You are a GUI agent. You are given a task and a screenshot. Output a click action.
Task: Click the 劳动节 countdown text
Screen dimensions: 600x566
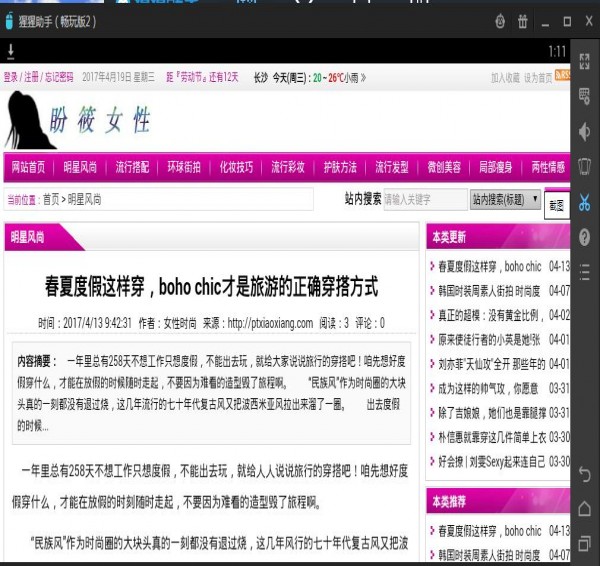point(202,77)
